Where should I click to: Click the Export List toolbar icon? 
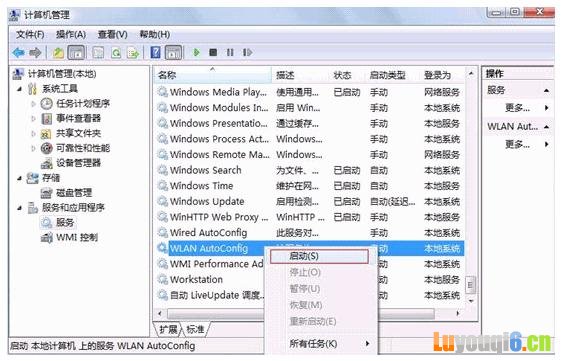133,53
